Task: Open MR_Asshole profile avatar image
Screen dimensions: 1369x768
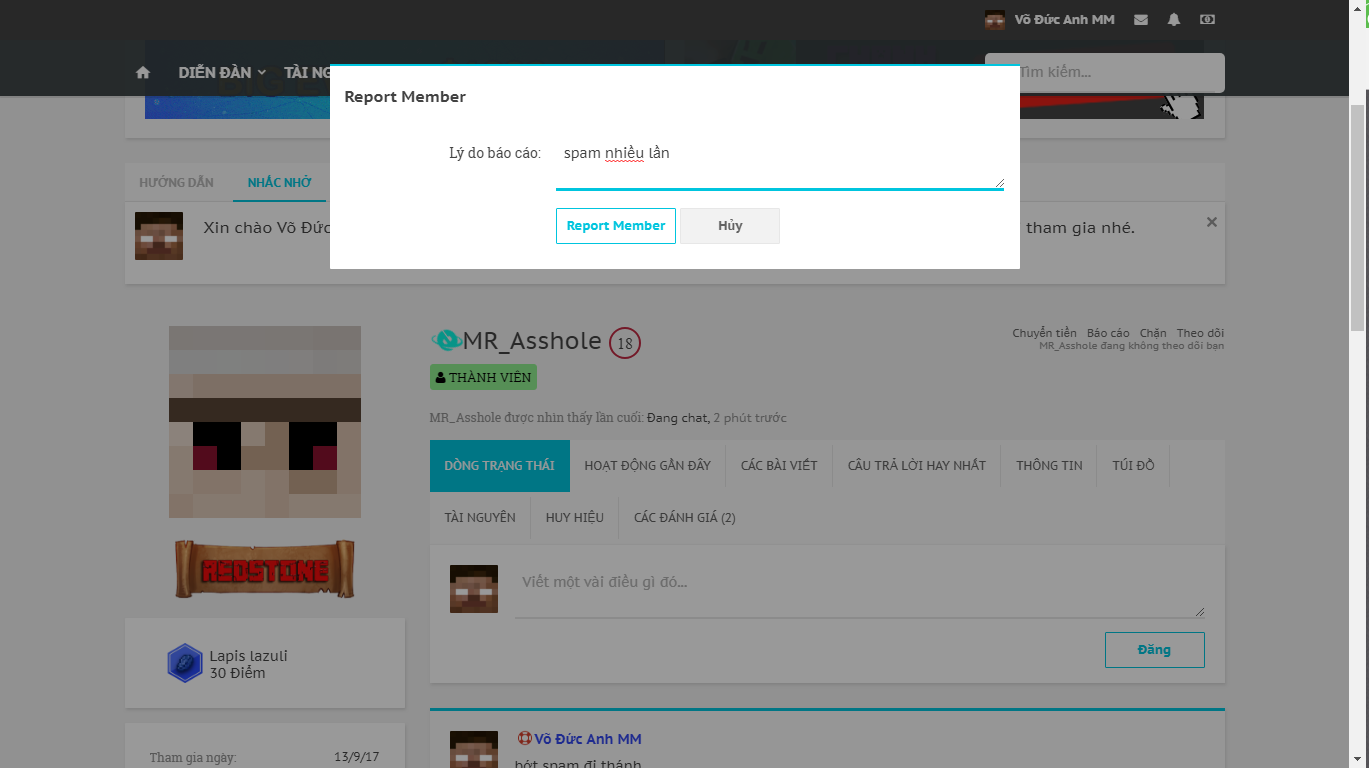Action: (265, 422)
